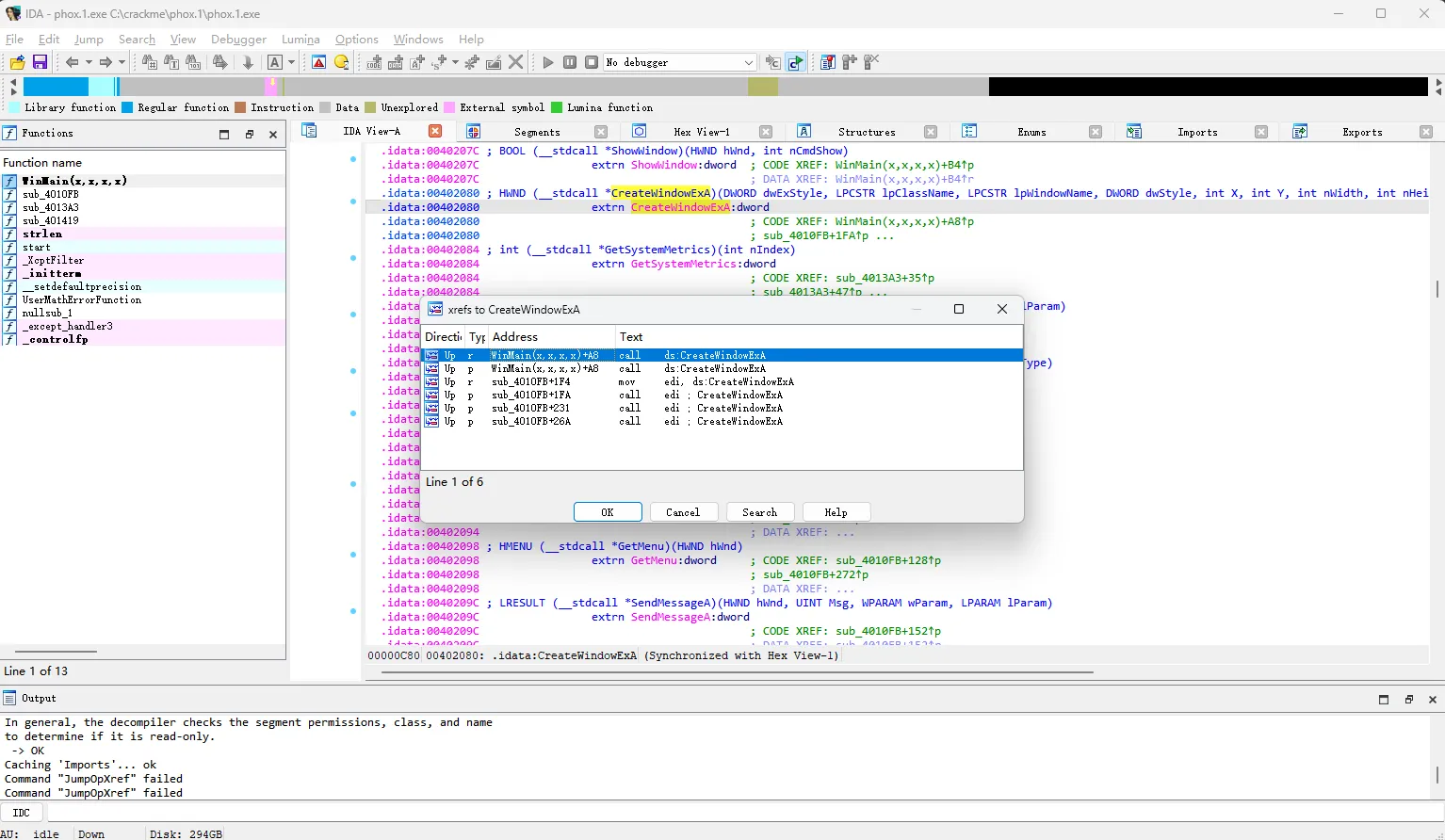Click the jump down arrow toolbar icon
Image resolution: width=1445 pixels, height=840 pixels.
coord(248,62)
